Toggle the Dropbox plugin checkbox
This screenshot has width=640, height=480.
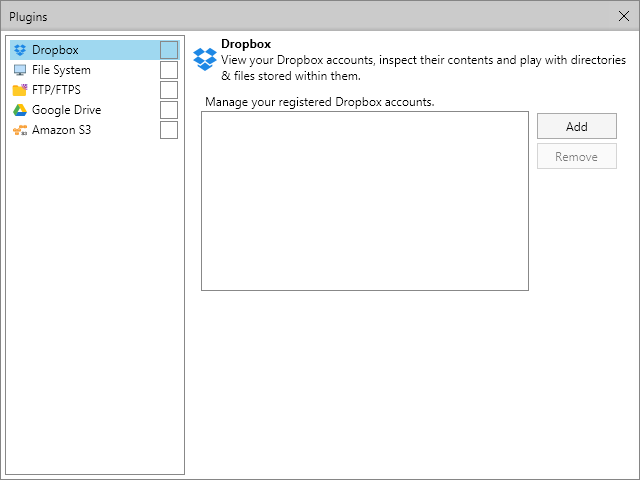tap(169, 50)
